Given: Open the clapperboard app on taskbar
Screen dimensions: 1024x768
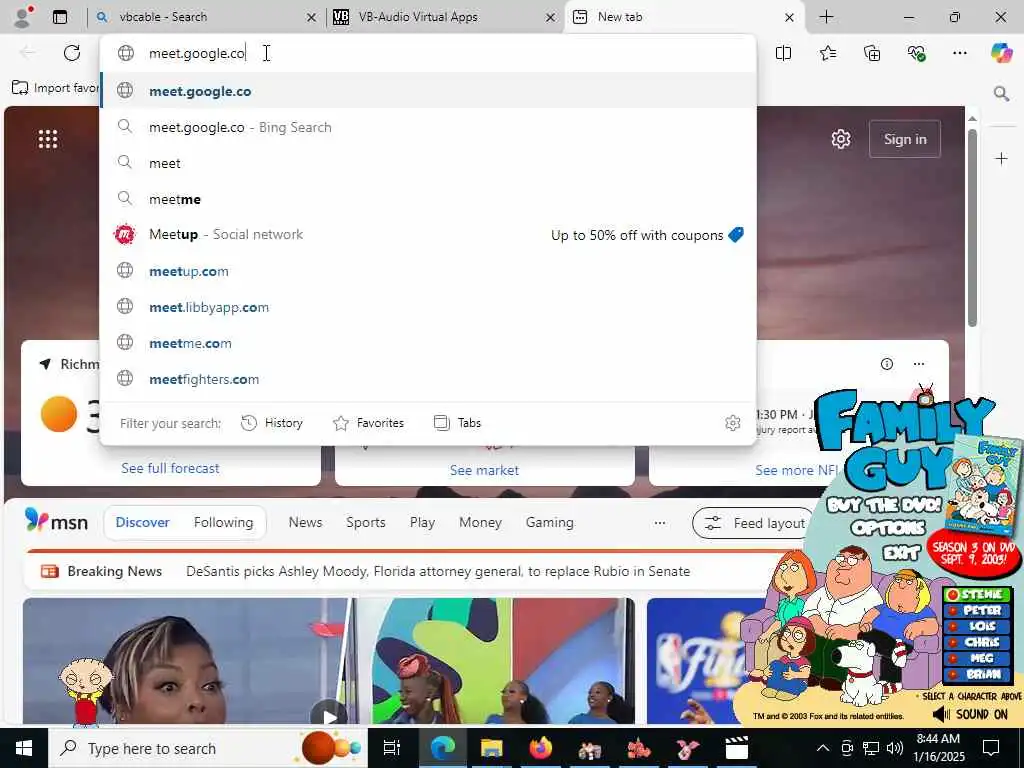Looking at the screenshot, I should [736, 748].
